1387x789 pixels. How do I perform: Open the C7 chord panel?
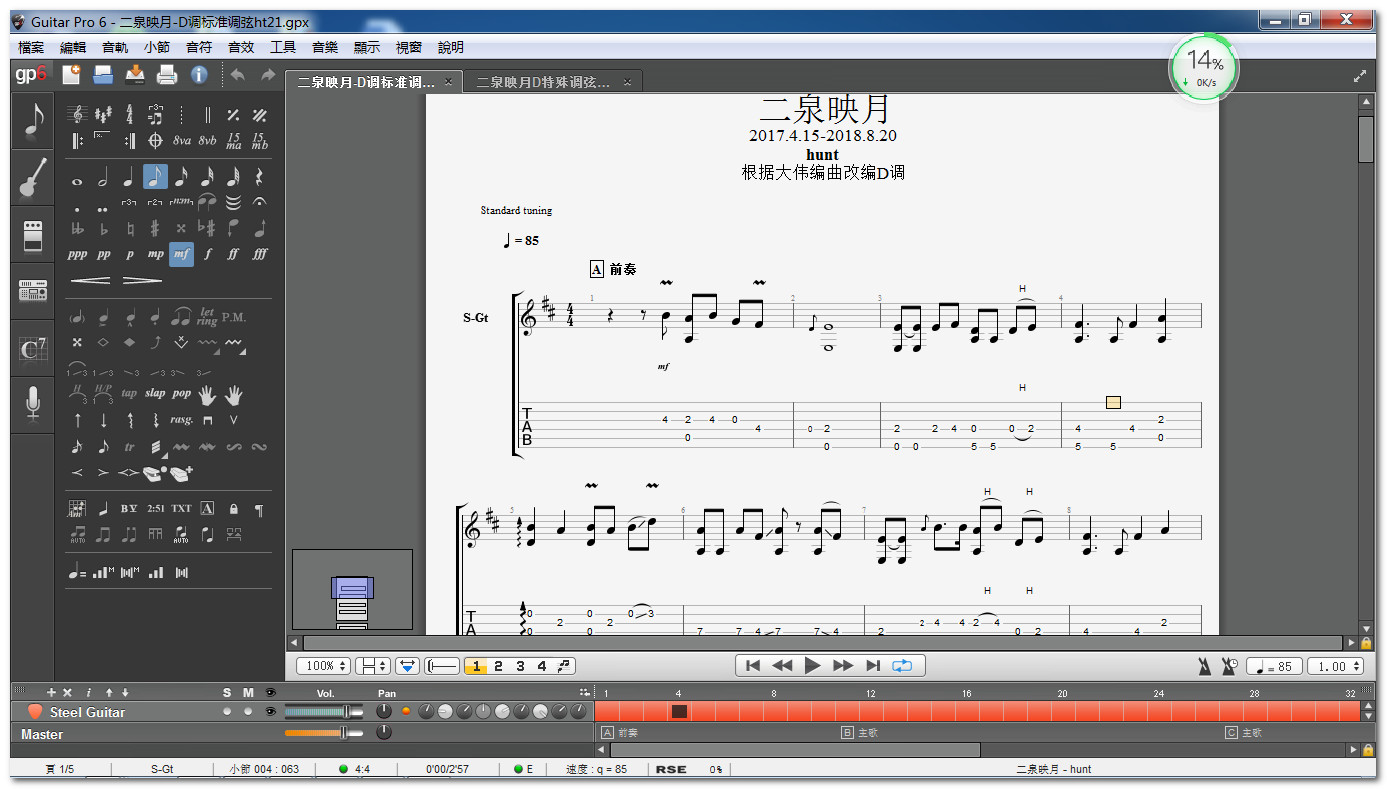[33, 349]
